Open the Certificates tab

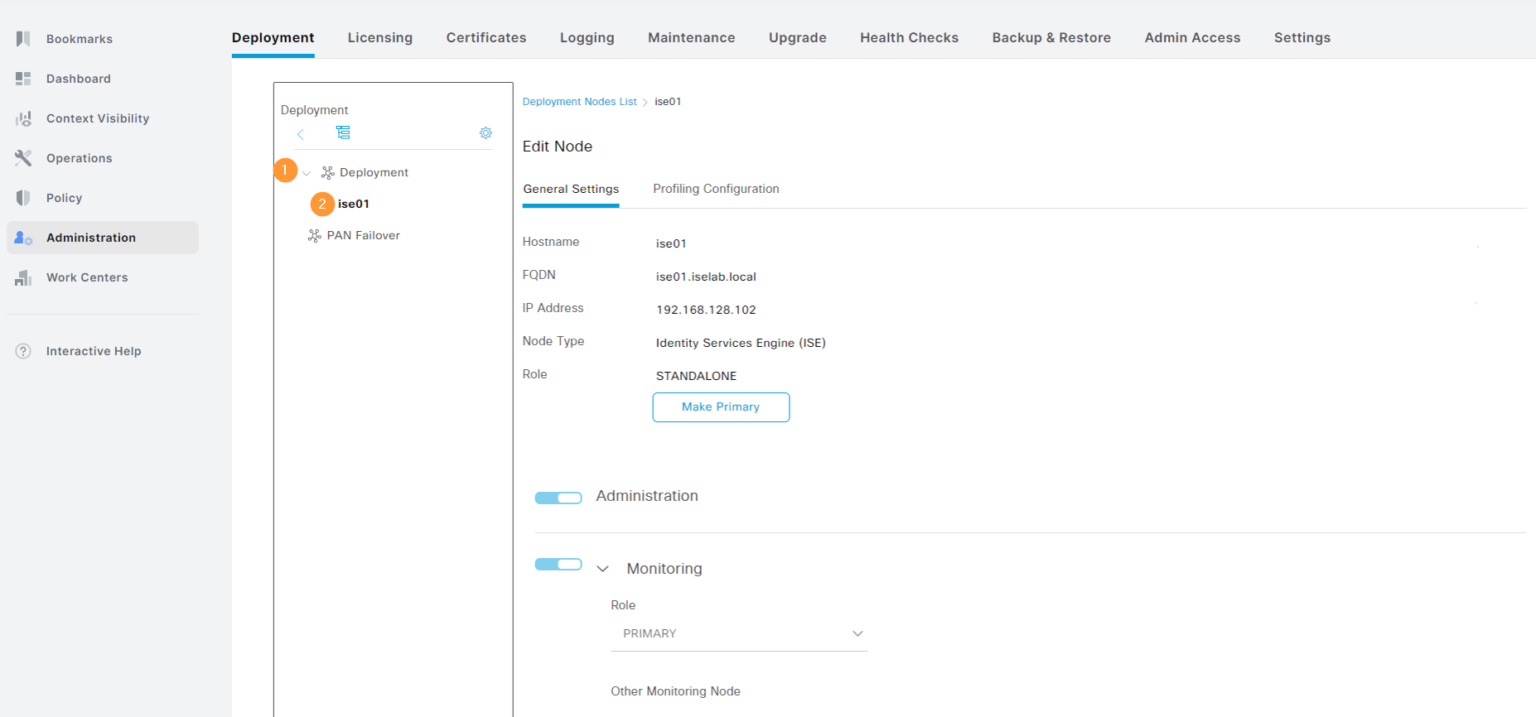pos(486,37)
